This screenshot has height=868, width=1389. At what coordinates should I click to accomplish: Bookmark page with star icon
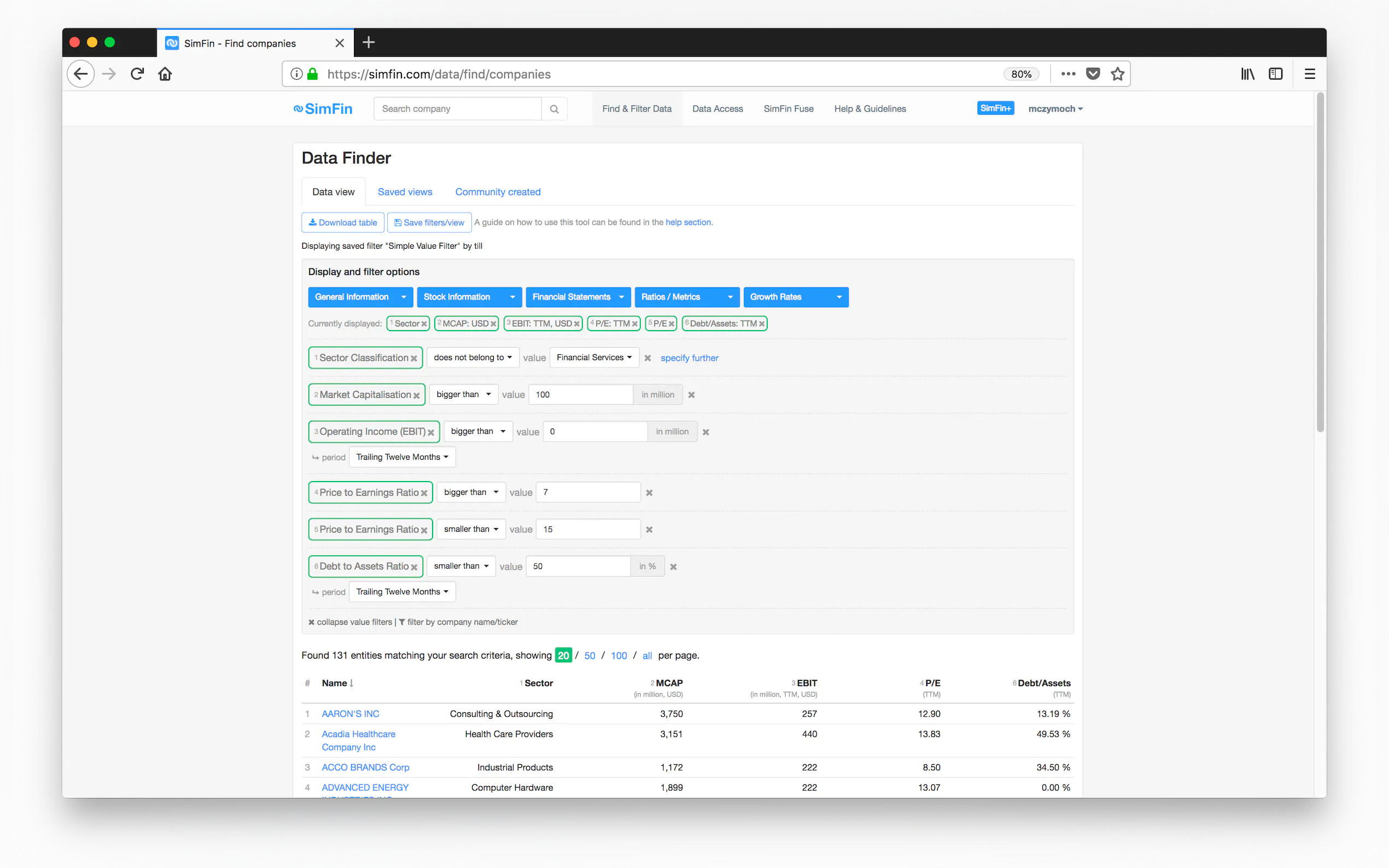pos(1117,74)
